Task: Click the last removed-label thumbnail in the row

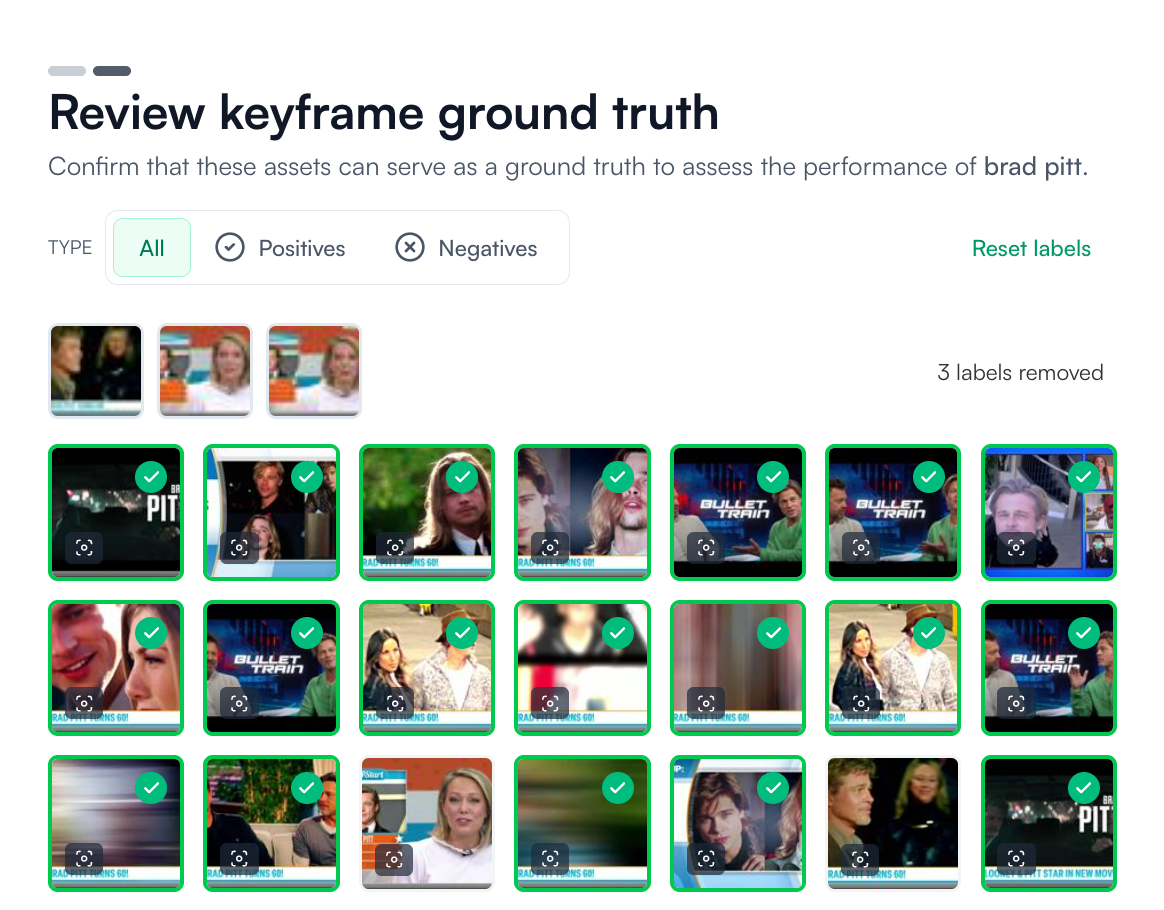Action: [314, 370]
